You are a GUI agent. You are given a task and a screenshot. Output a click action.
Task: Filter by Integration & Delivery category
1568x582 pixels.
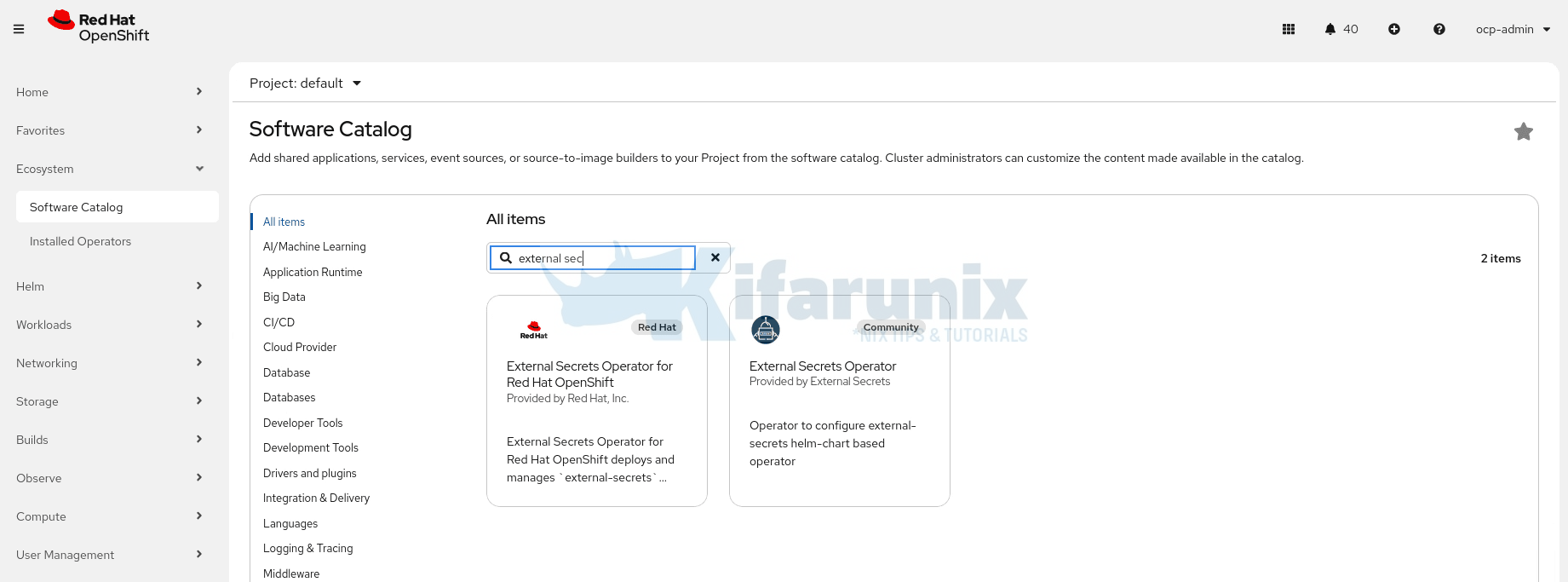click(316, 498)
